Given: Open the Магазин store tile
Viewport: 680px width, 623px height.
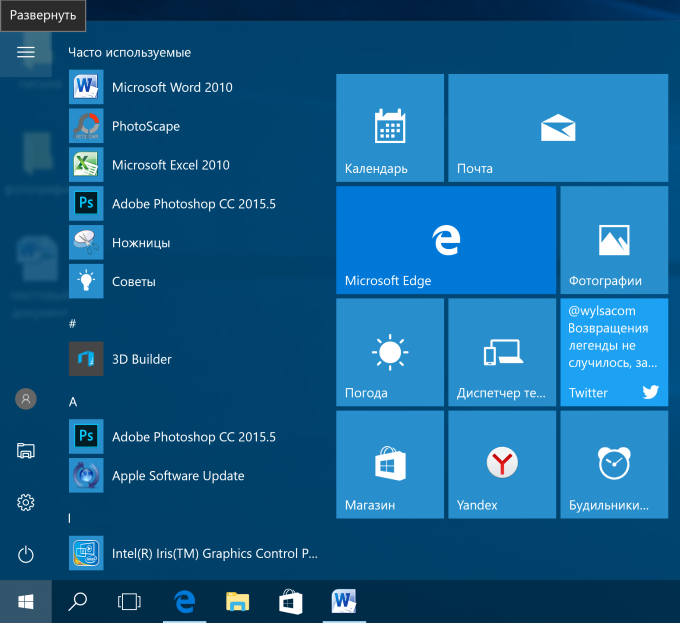Looking at the screenshot, I should [x=390, y=464].
